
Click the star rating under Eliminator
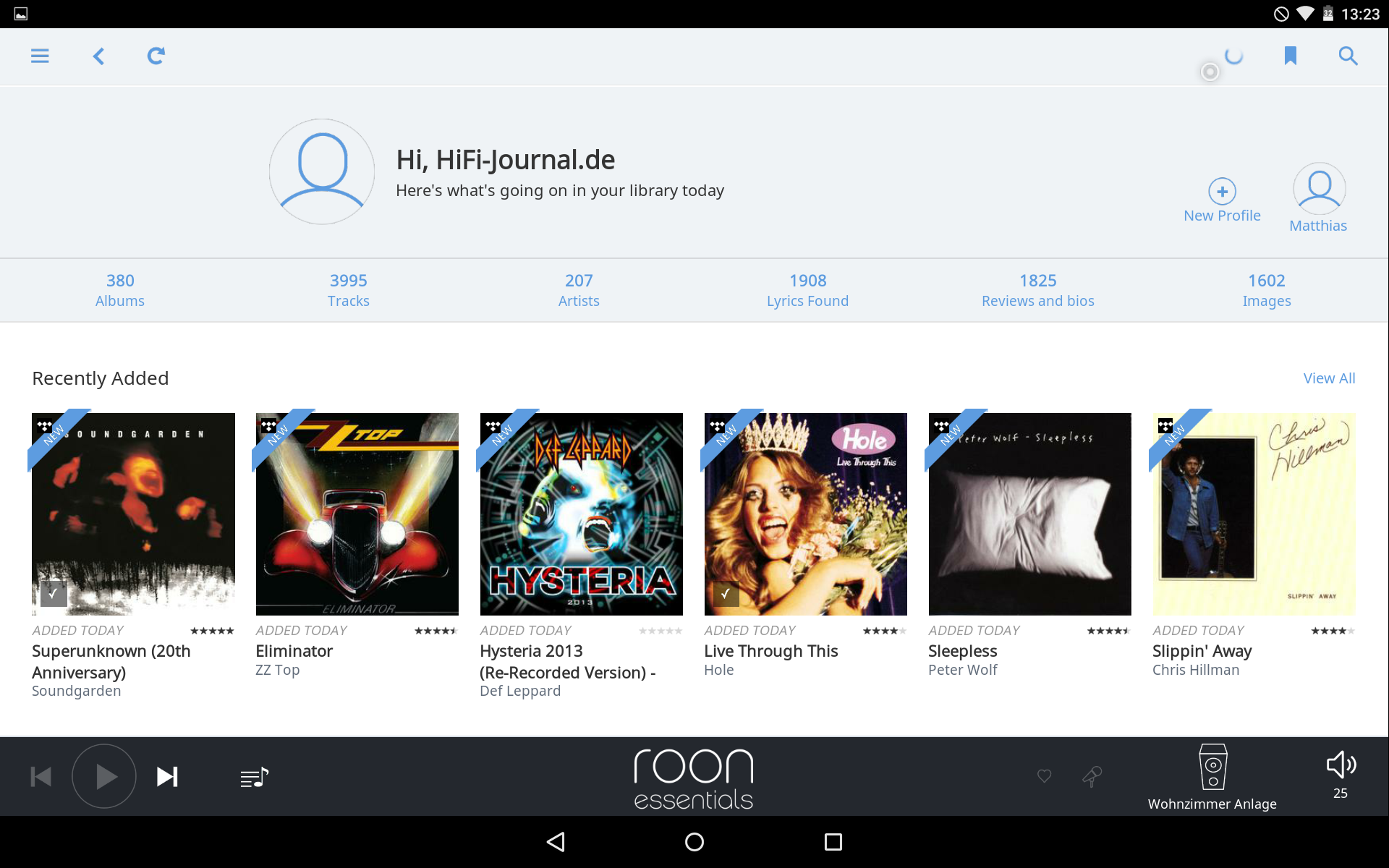click(x=436, y=631)
